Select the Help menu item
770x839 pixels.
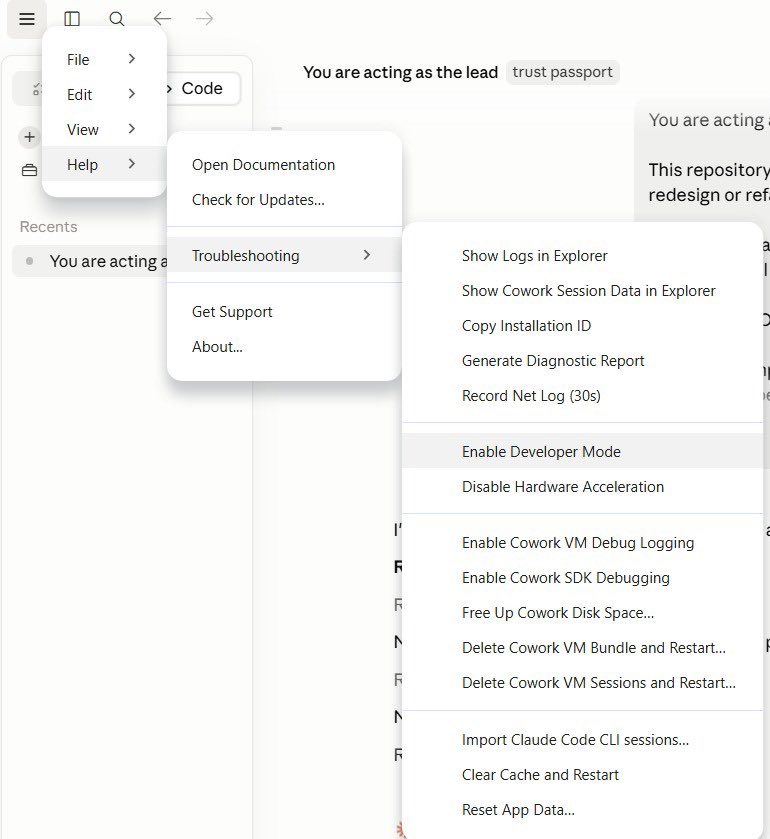pyautogui.click(x=104, y=164)
